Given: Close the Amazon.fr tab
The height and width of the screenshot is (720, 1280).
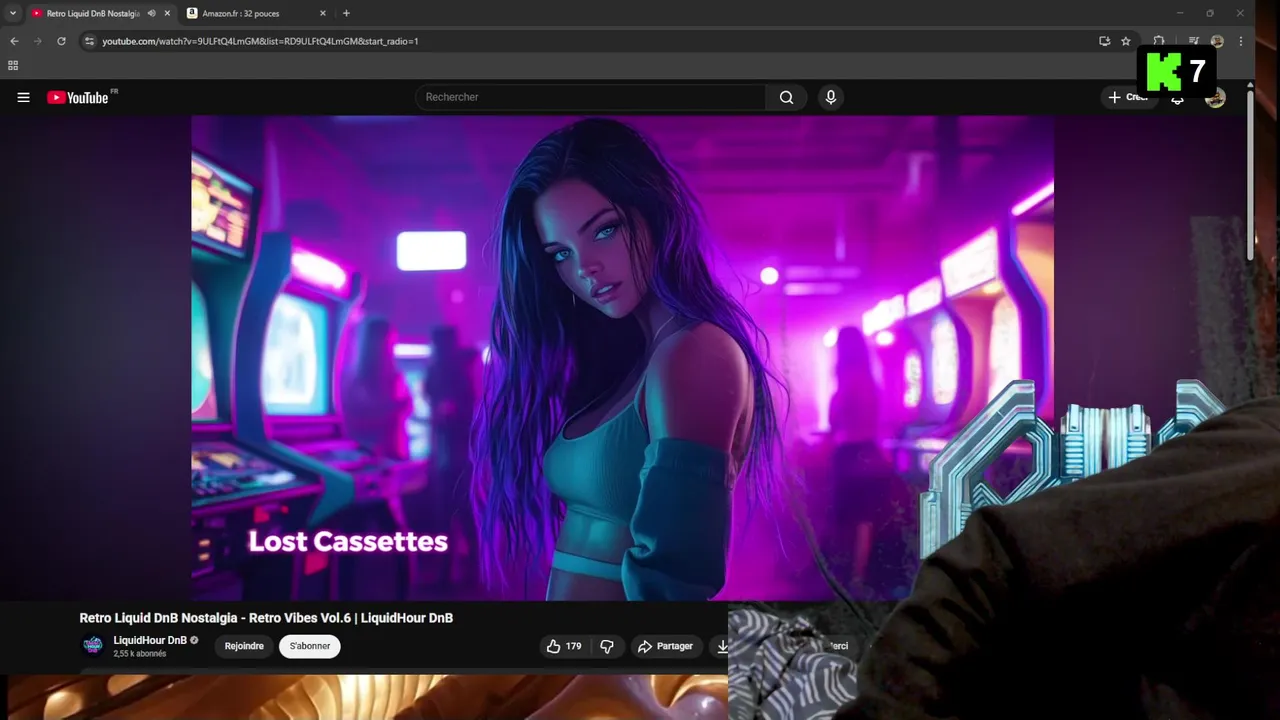Looking at the screenshot, I should coord(323,13).
